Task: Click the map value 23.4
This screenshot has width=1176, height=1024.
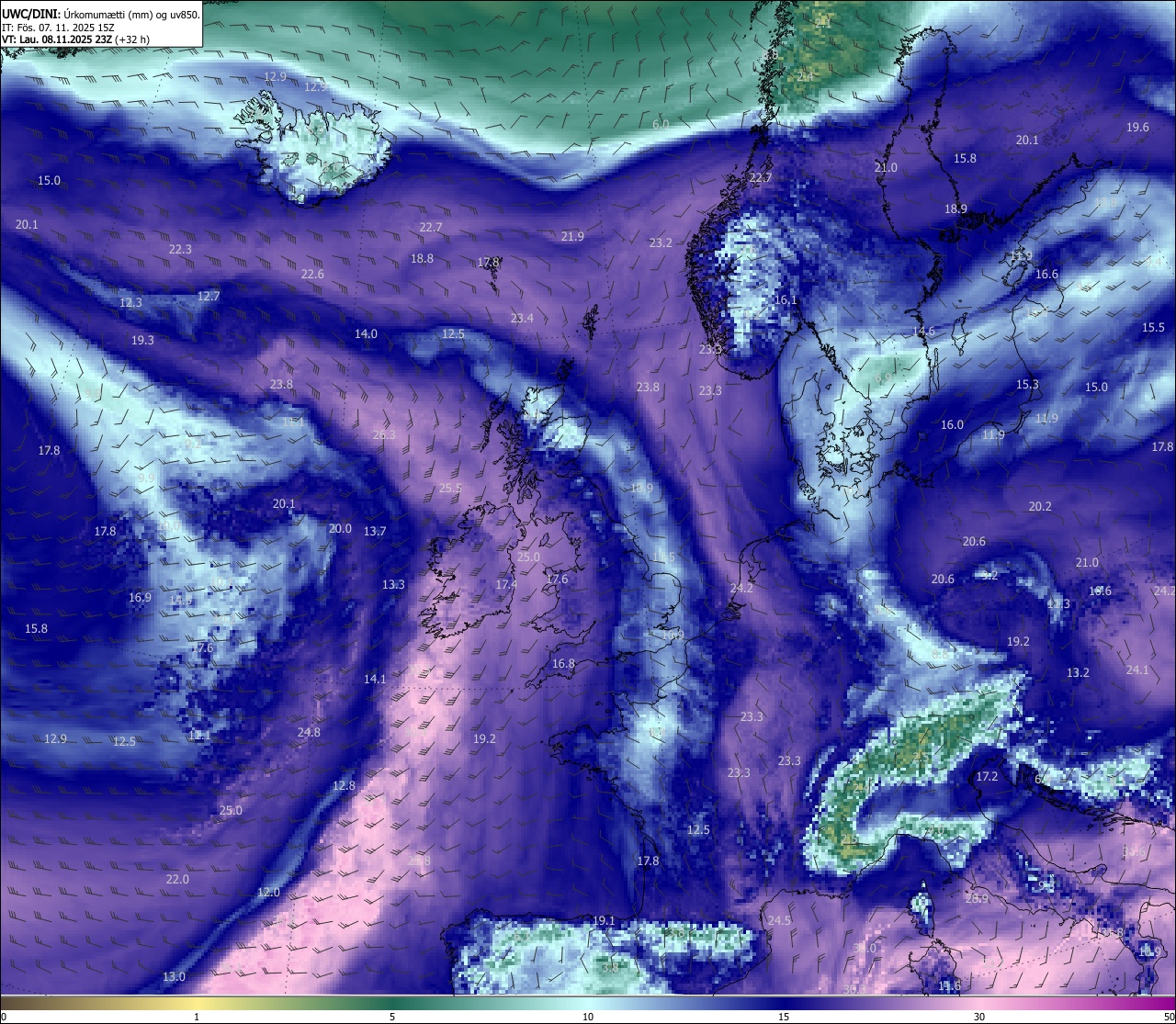Action: (x=522, y=318)
